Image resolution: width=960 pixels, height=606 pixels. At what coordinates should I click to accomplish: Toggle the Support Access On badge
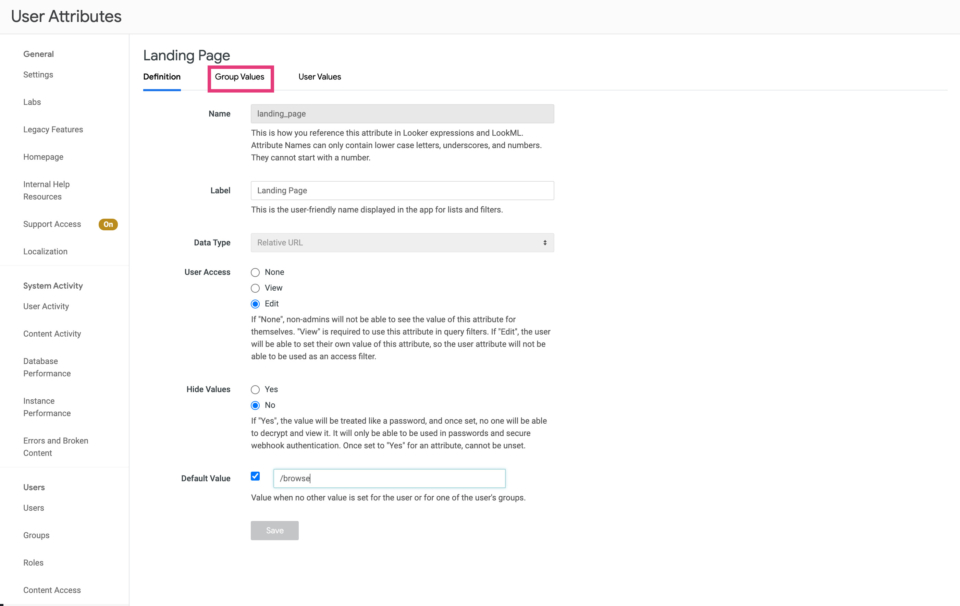(x=108, y=225)
